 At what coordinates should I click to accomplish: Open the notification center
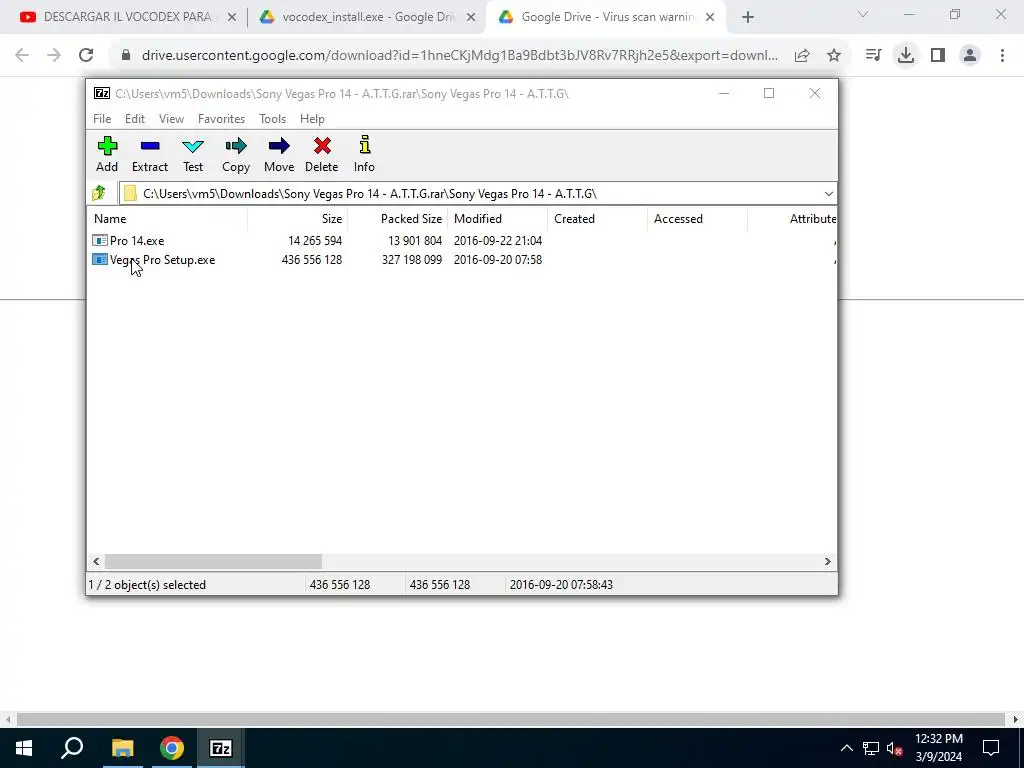991,748
